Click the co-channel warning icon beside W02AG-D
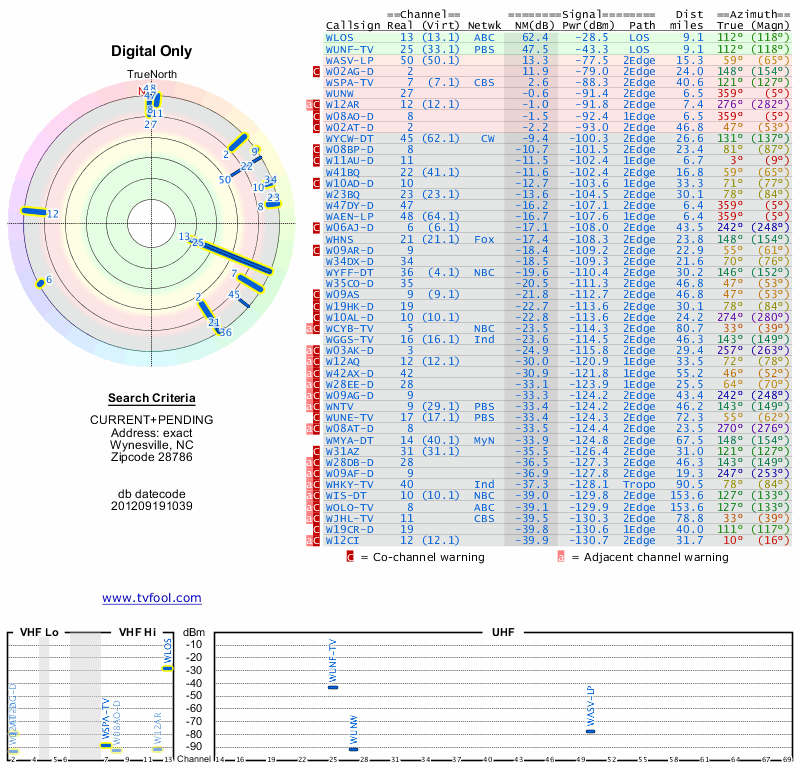 (316, 71)
